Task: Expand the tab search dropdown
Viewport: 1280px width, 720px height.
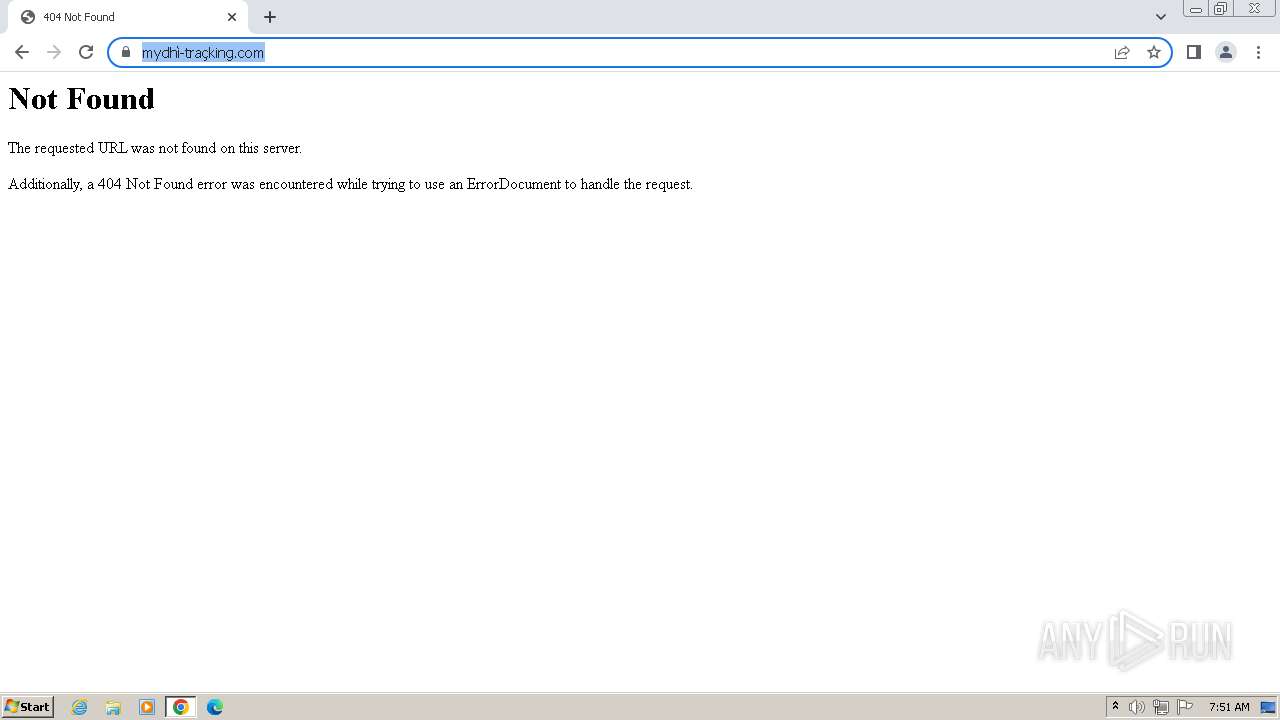Action: (1161, 17)
